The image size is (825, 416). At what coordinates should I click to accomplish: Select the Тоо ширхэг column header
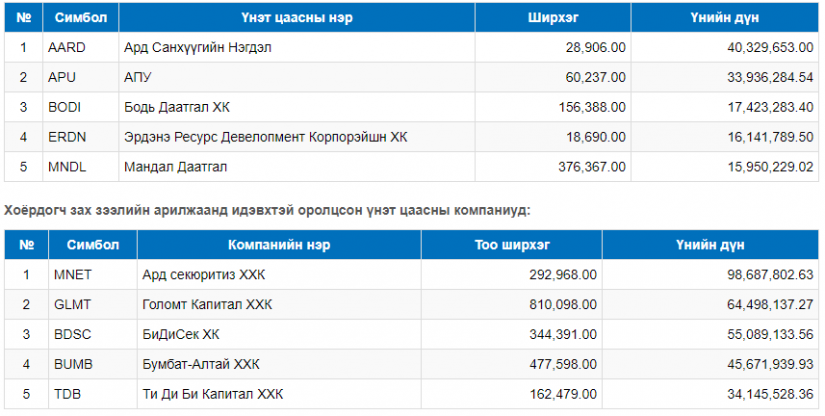[512, 245]
